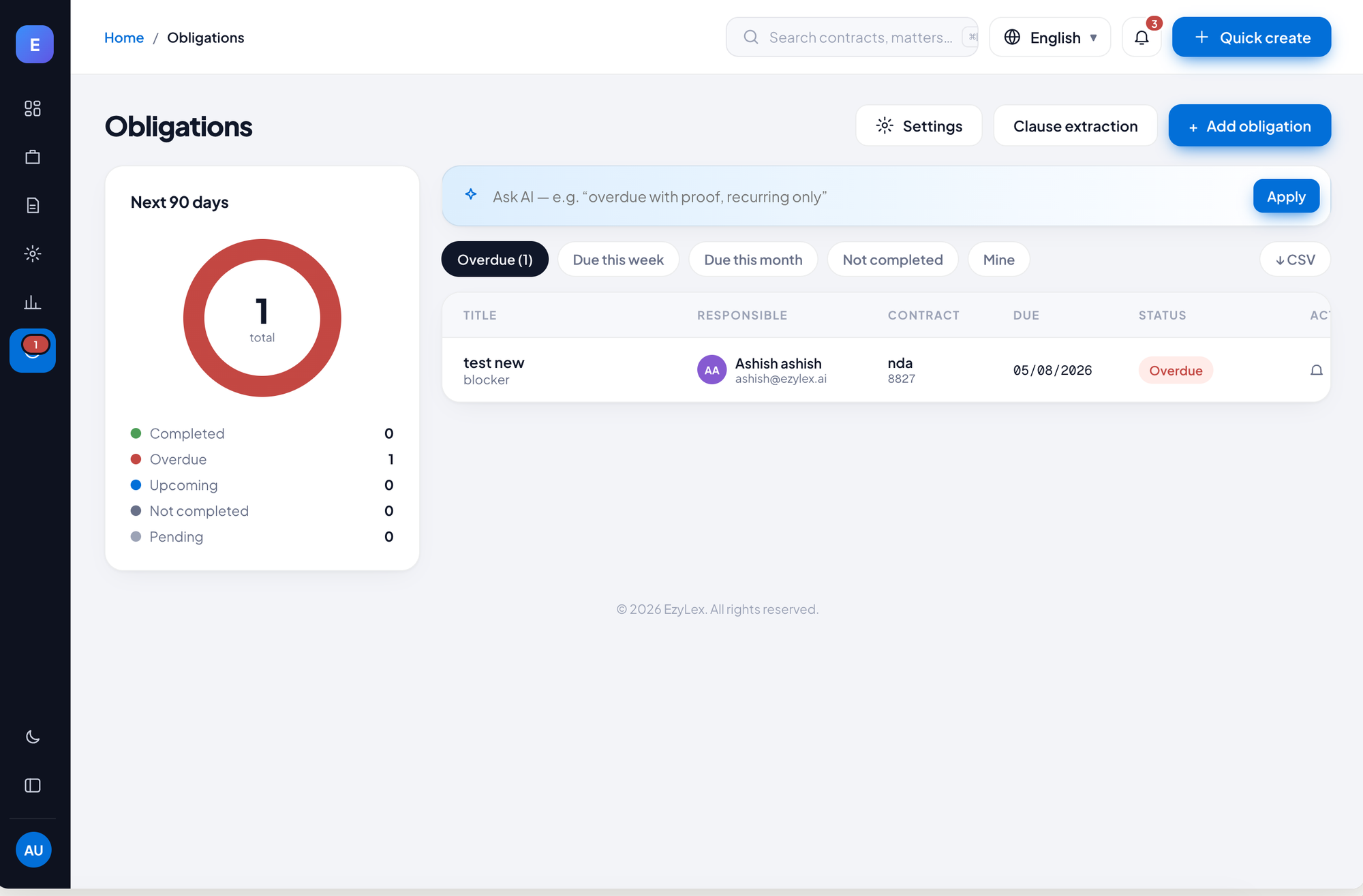The width and height of the screenshot is (1363, 896).
Task: Click the Upcoming legend label
Action: point(183,485)
